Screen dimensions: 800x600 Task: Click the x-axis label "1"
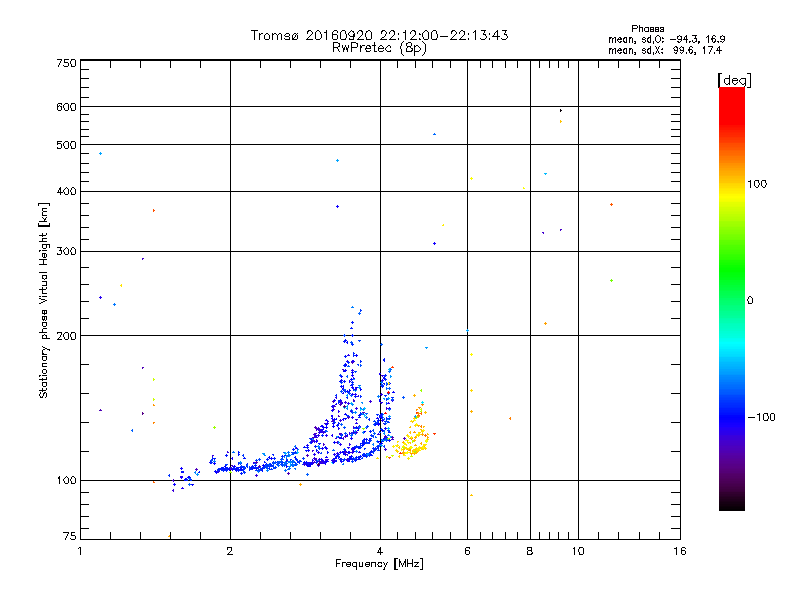pyautogui.click(x=80, y=552)
